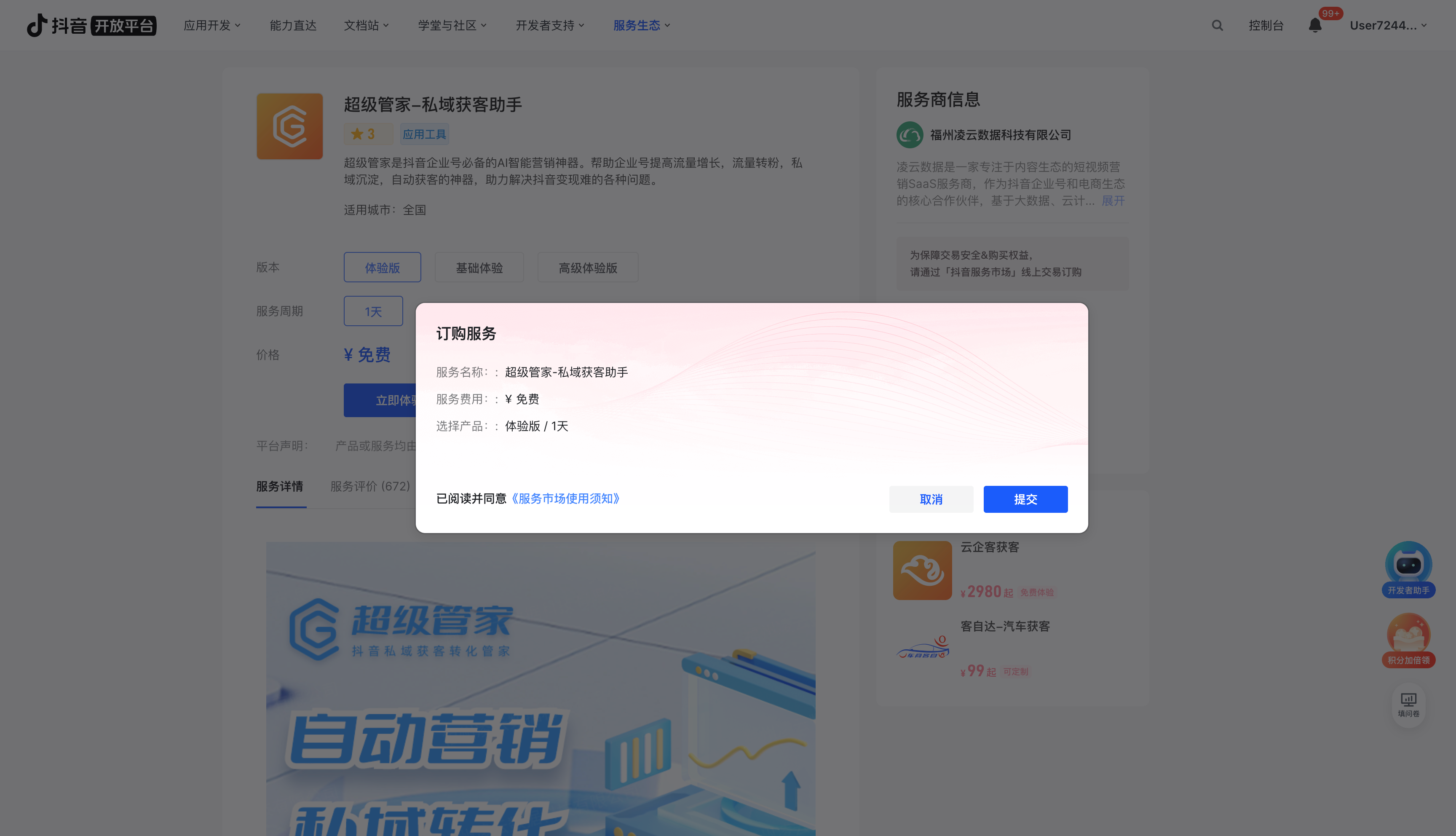
Task: Click the star rating 3 badge
Action: click(x=368, y=134)
